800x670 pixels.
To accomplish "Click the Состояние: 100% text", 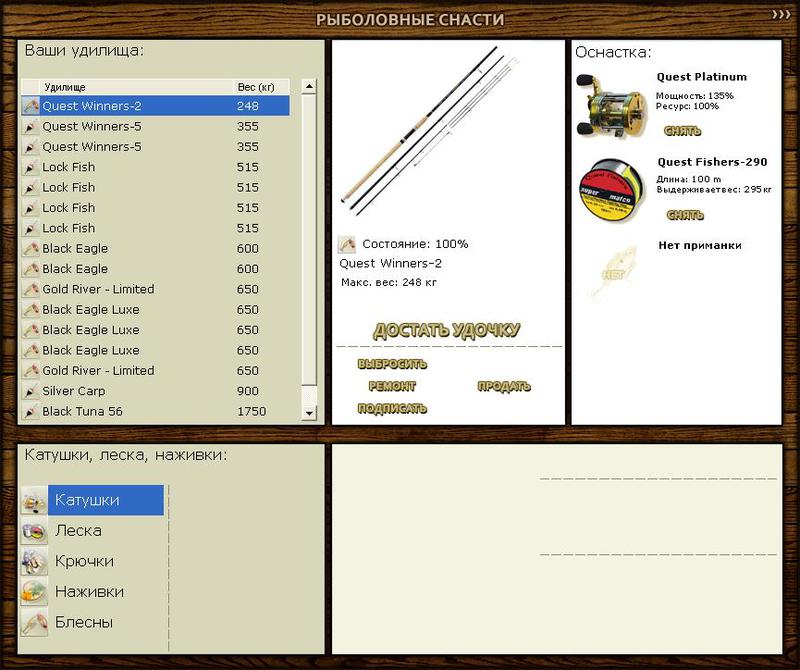I will click(415, 244).
